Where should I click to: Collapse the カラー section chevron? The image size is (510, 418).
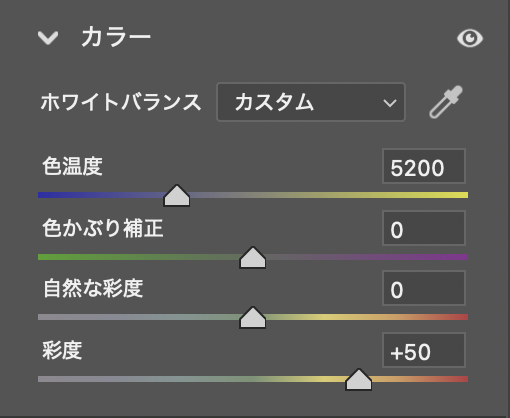[48, 38]
